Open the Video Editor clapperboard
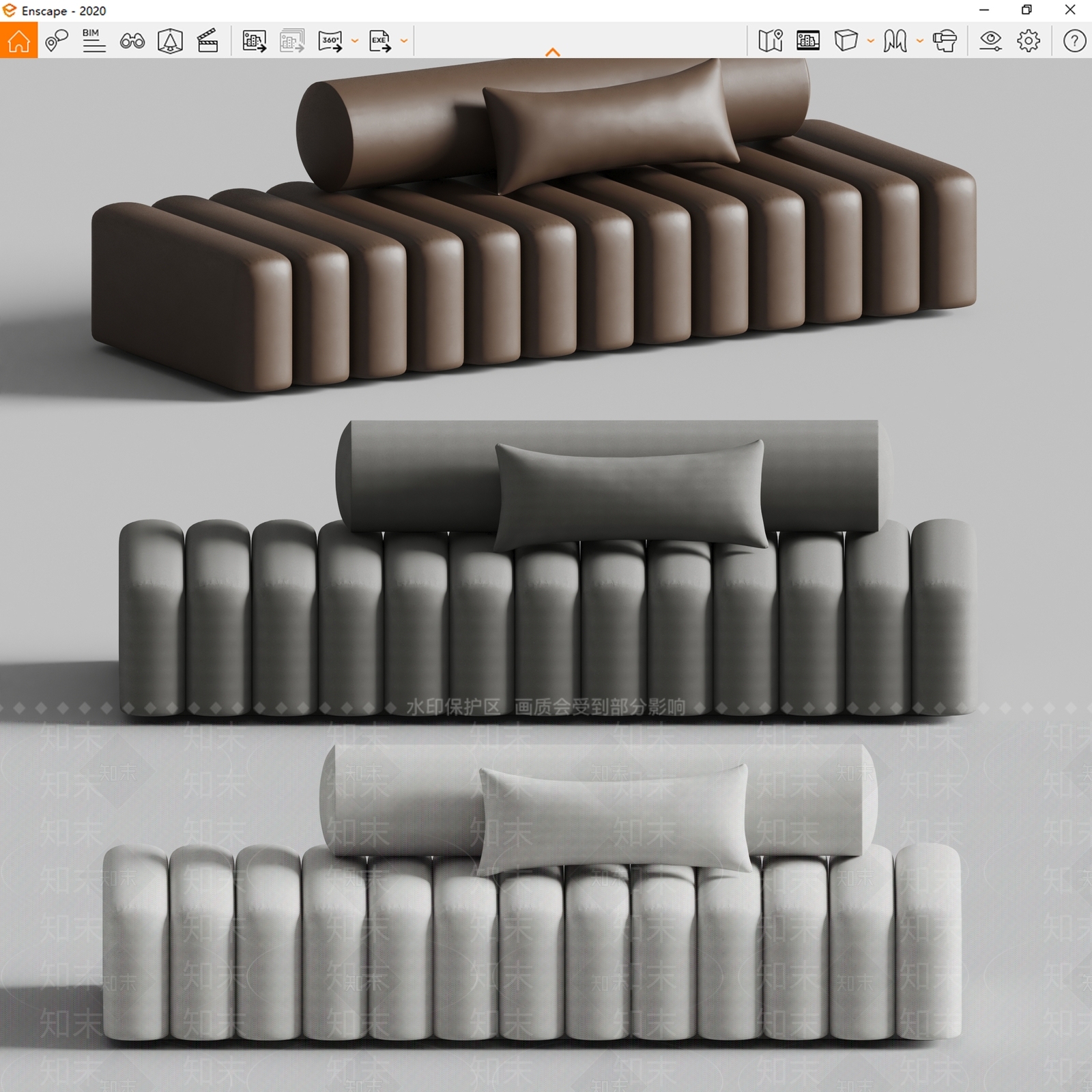 [207, 41]
